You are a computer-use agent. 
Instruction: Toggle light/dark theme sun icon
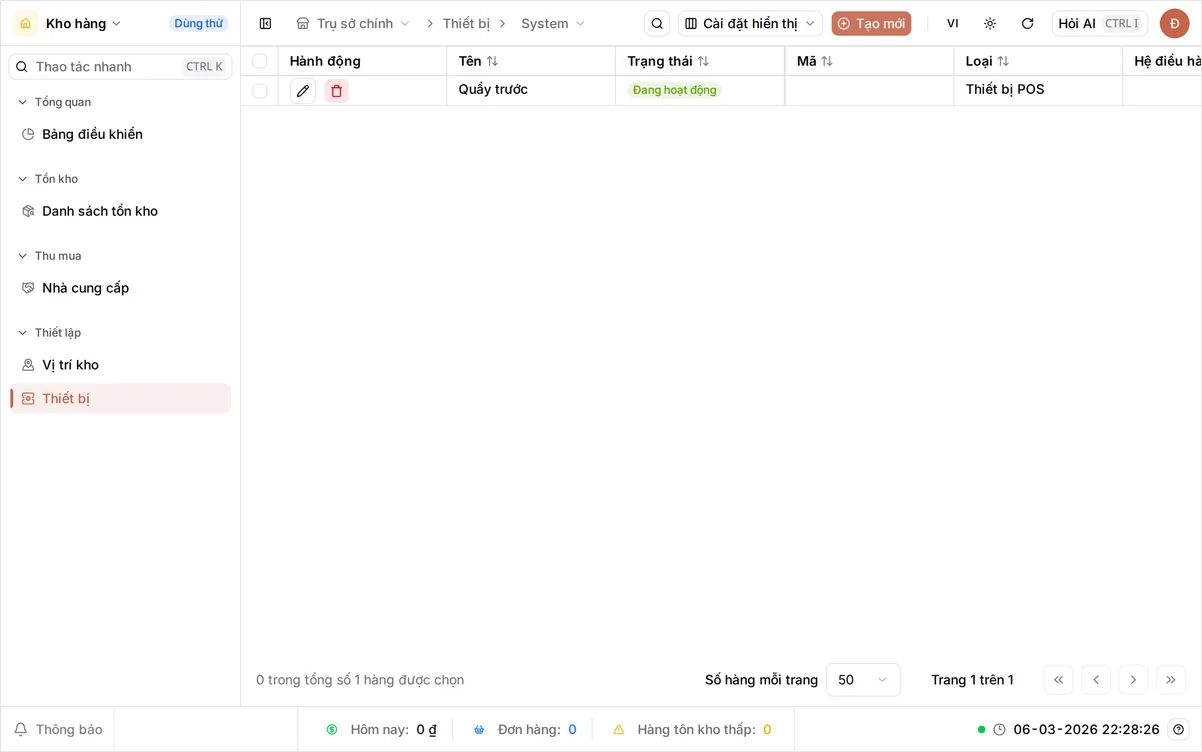[990, 23]
